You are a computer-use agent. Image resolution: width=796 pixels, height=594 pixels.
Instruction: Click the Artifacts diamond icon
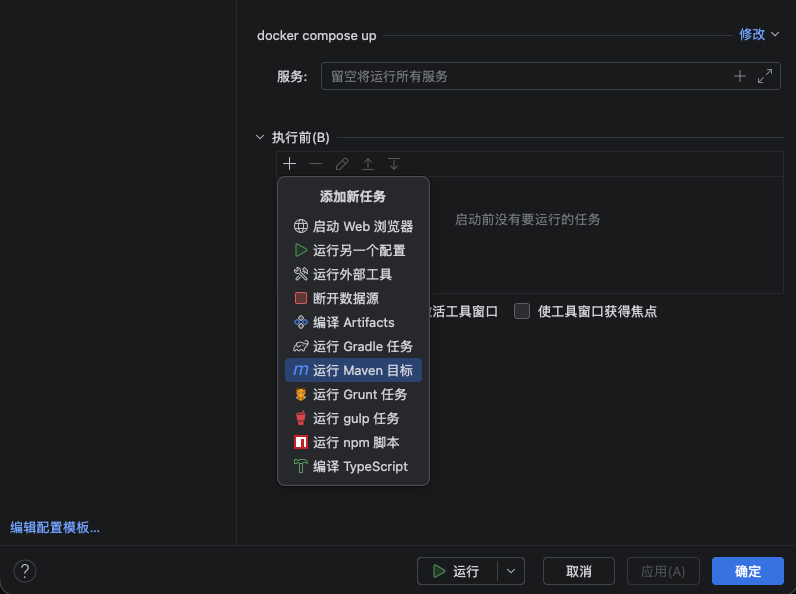click(x=301, y=322)
